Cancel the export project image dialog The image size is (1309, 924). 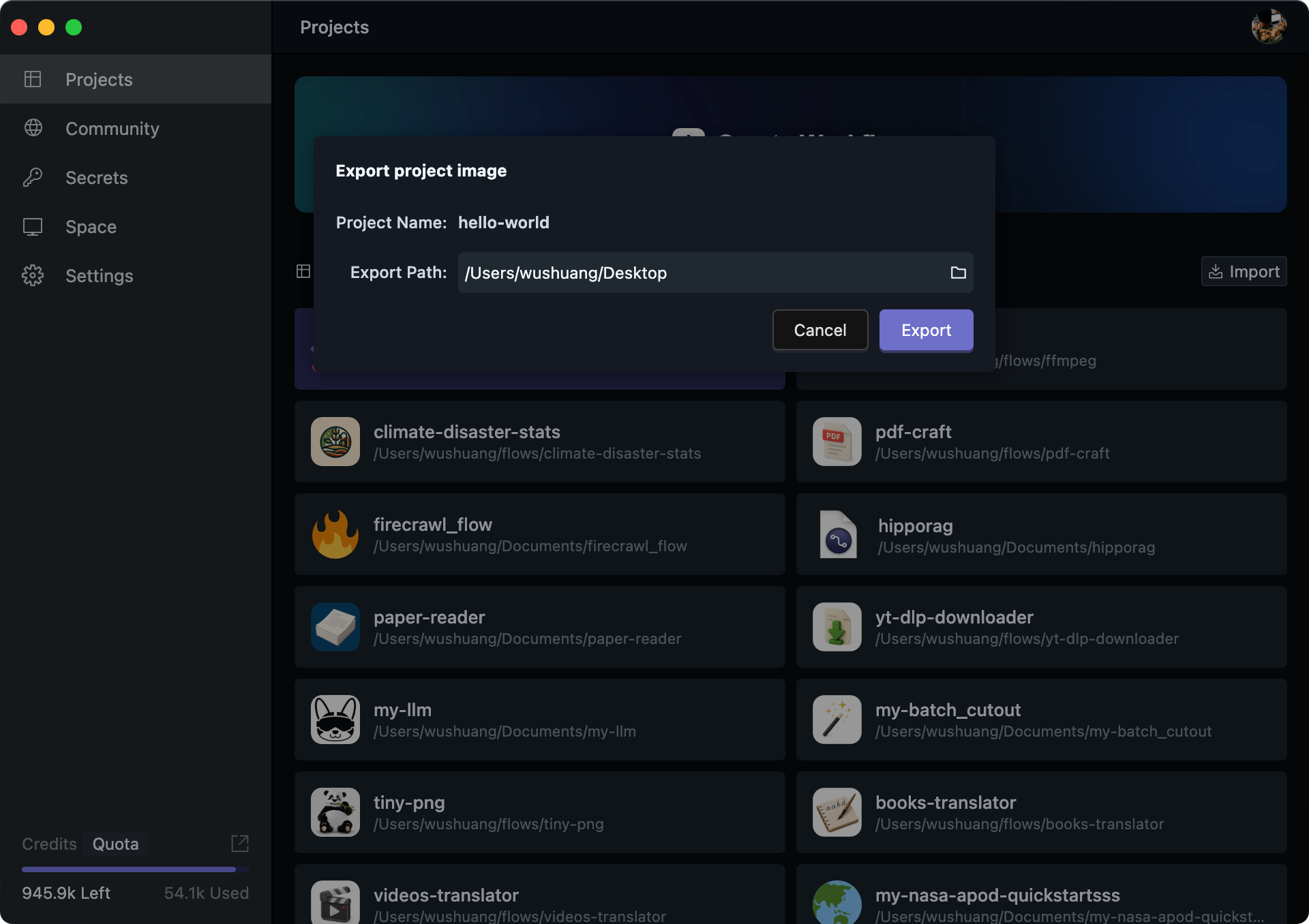(819, 330)
